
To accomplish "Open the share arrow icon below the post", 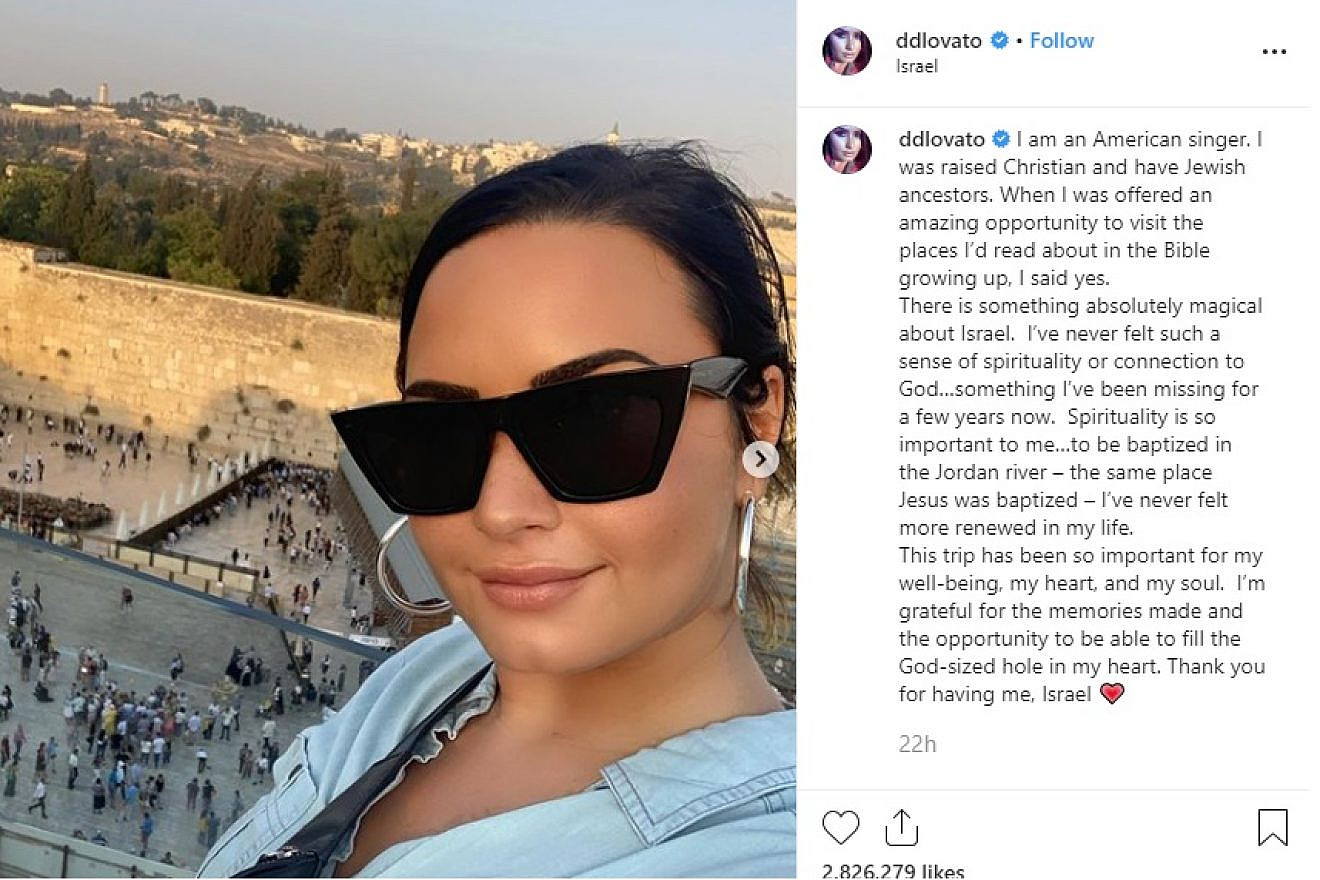I will (x=901, y=827).
